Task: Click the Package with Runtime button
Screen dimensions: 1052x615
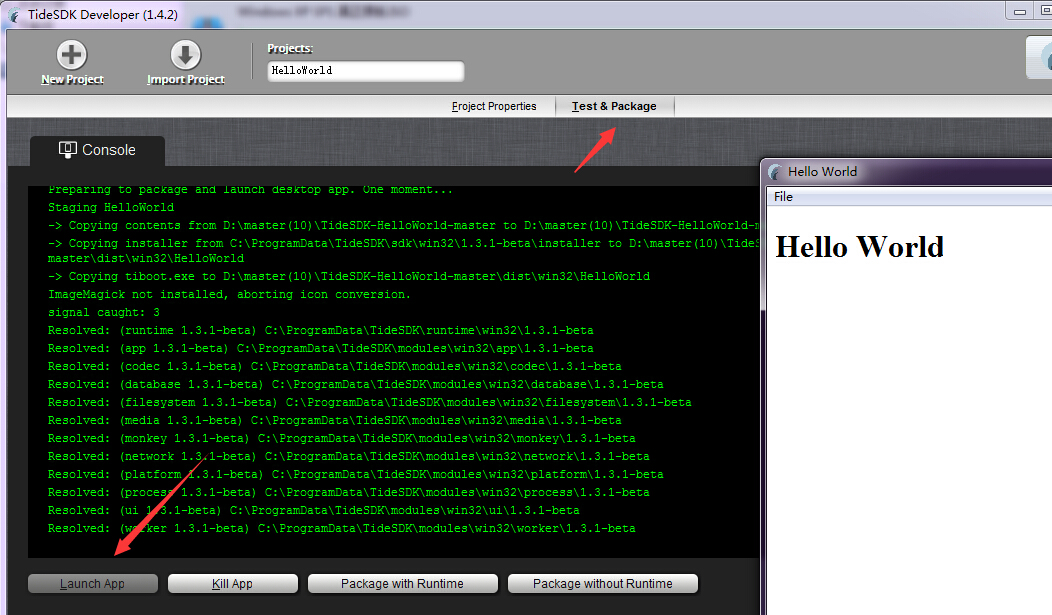Action: [403, 583]
